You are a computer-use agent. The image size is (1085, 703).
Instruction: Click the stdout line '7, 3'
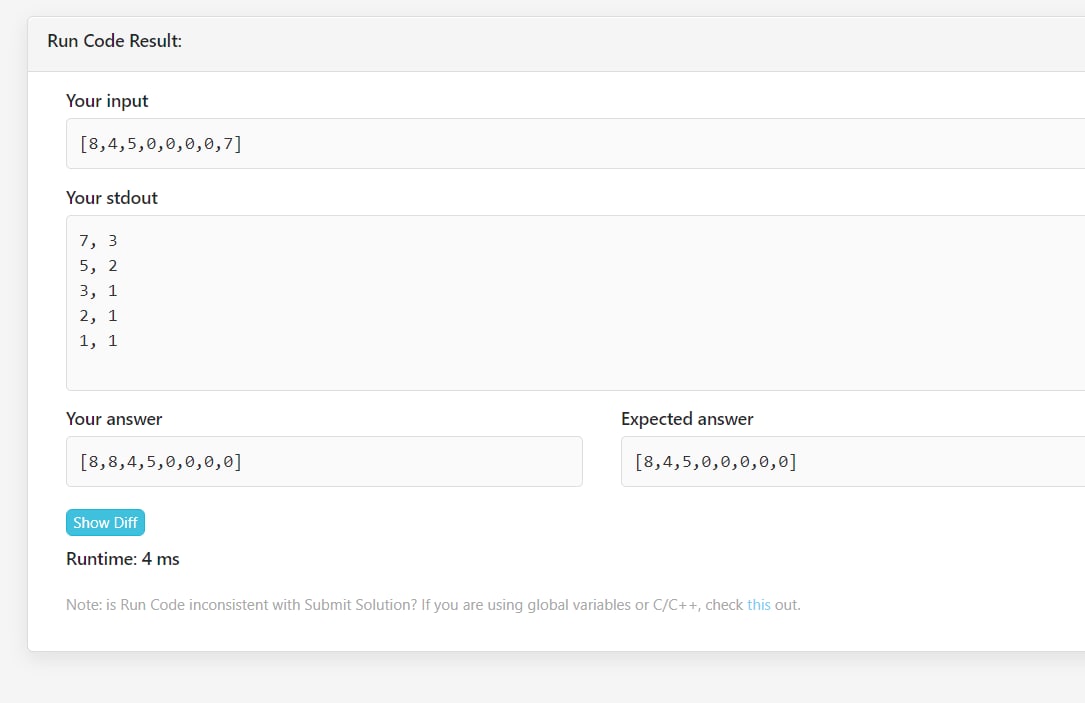[x=98, y=241]
